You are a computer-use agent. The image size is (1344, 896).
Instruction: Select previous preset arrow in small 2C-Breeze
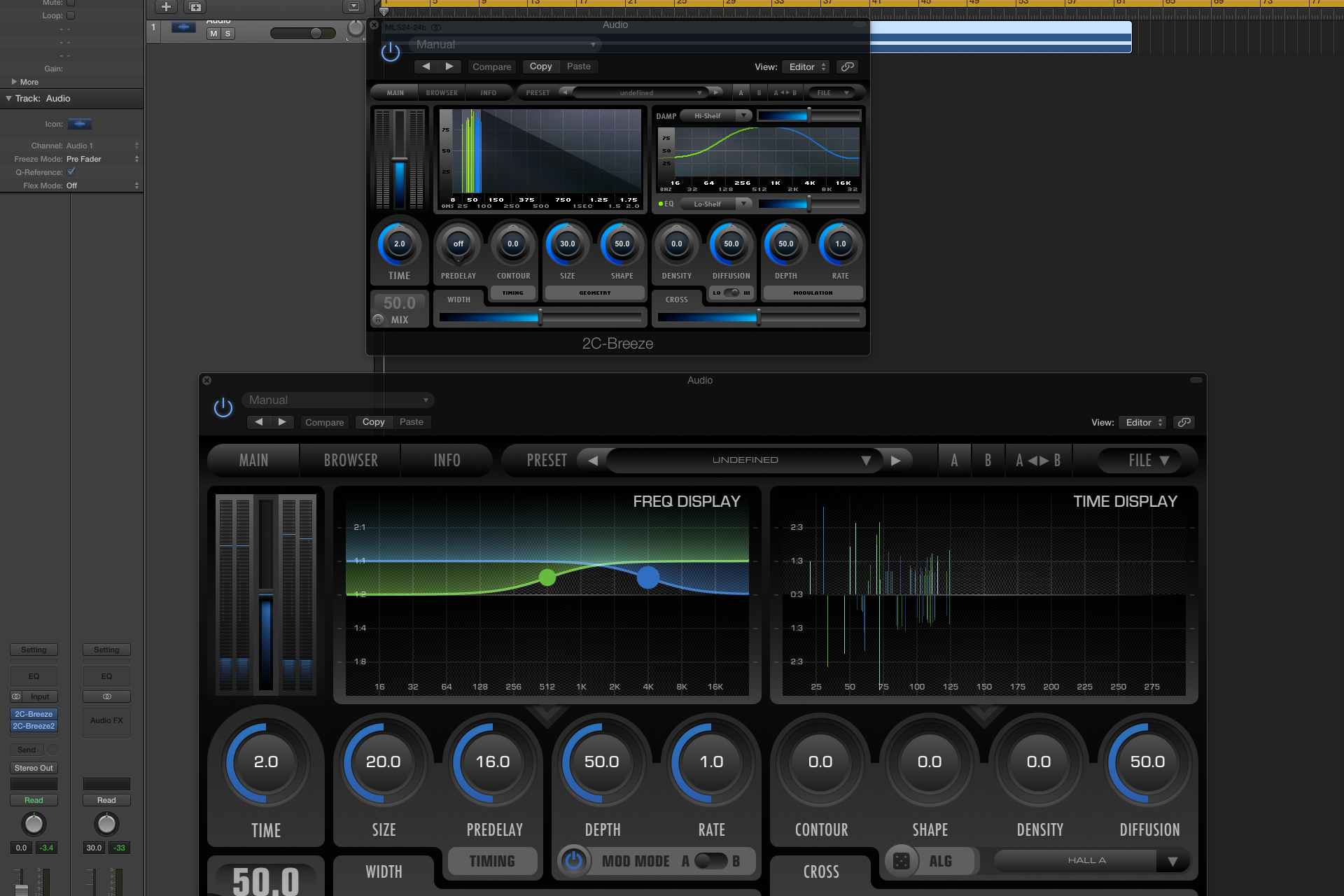pos(565,92)
